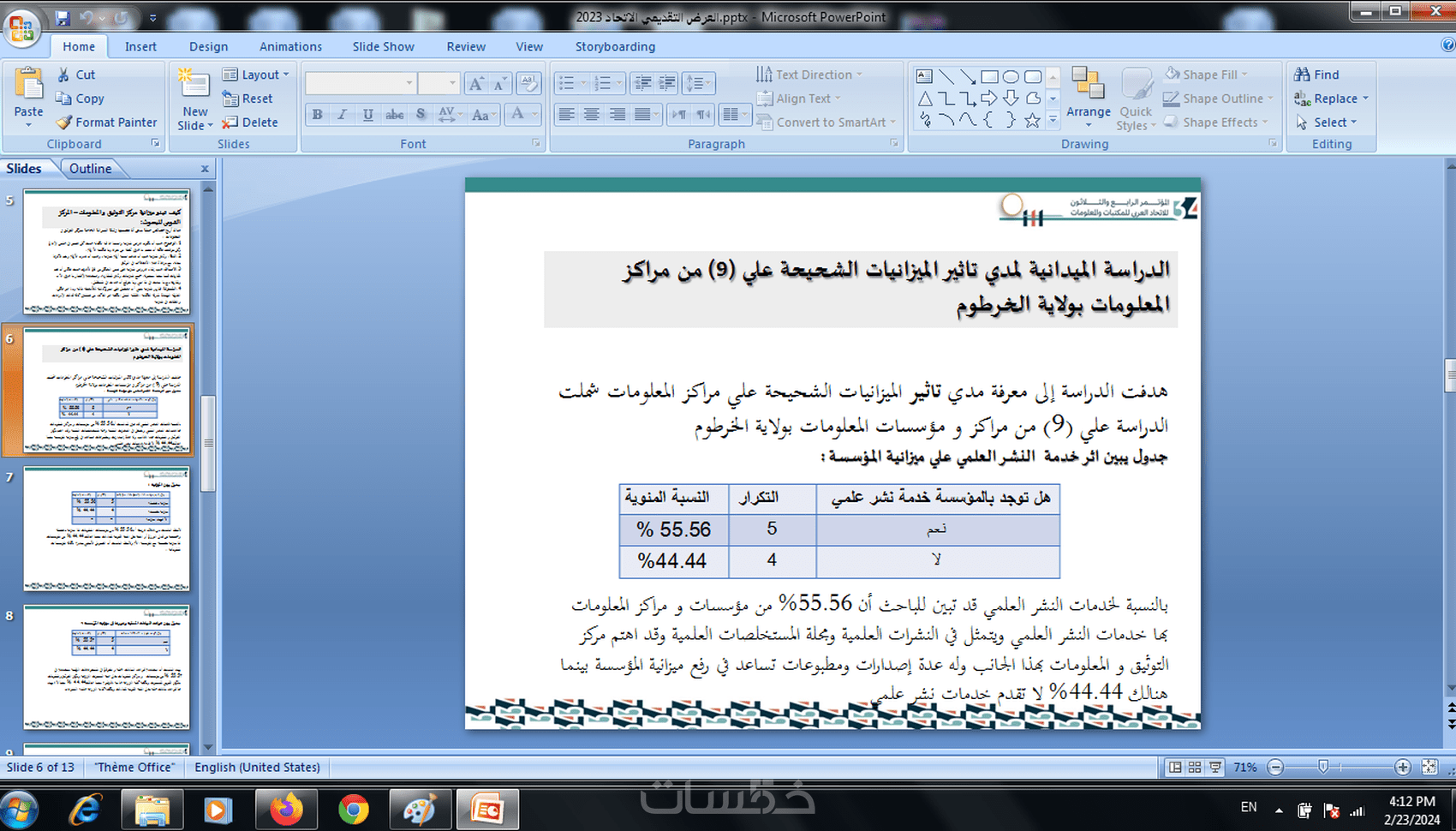Reset the slide layout
1456x831 pixels.
(x=248, y=99)
